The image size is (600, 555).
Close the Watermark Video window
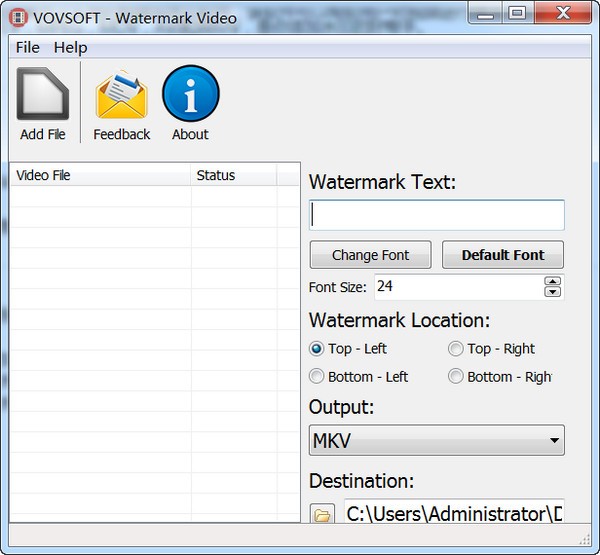pos(563,14)
